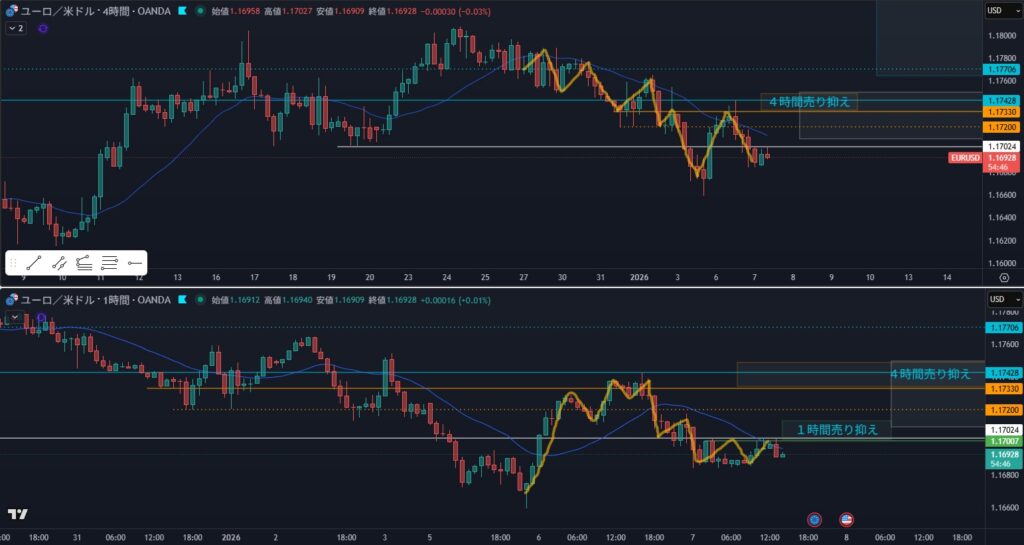Viewport: 1024px width, 545px height.
Task: Open the USD currency dropdown on upper chart
Action: 1000,10
